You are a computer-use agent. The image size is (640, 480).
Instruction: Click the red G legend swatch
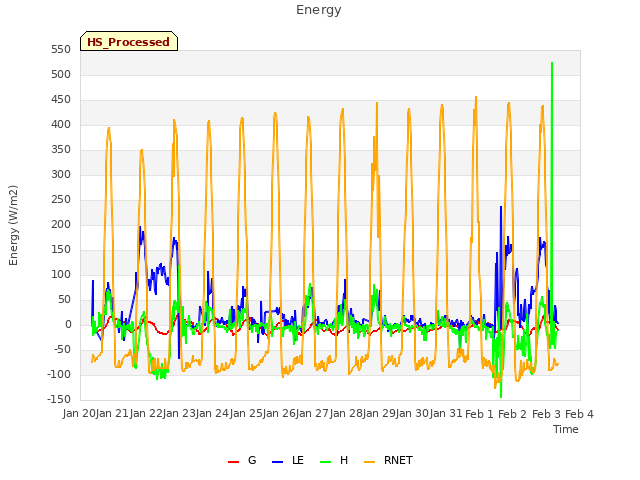point(233,462)
